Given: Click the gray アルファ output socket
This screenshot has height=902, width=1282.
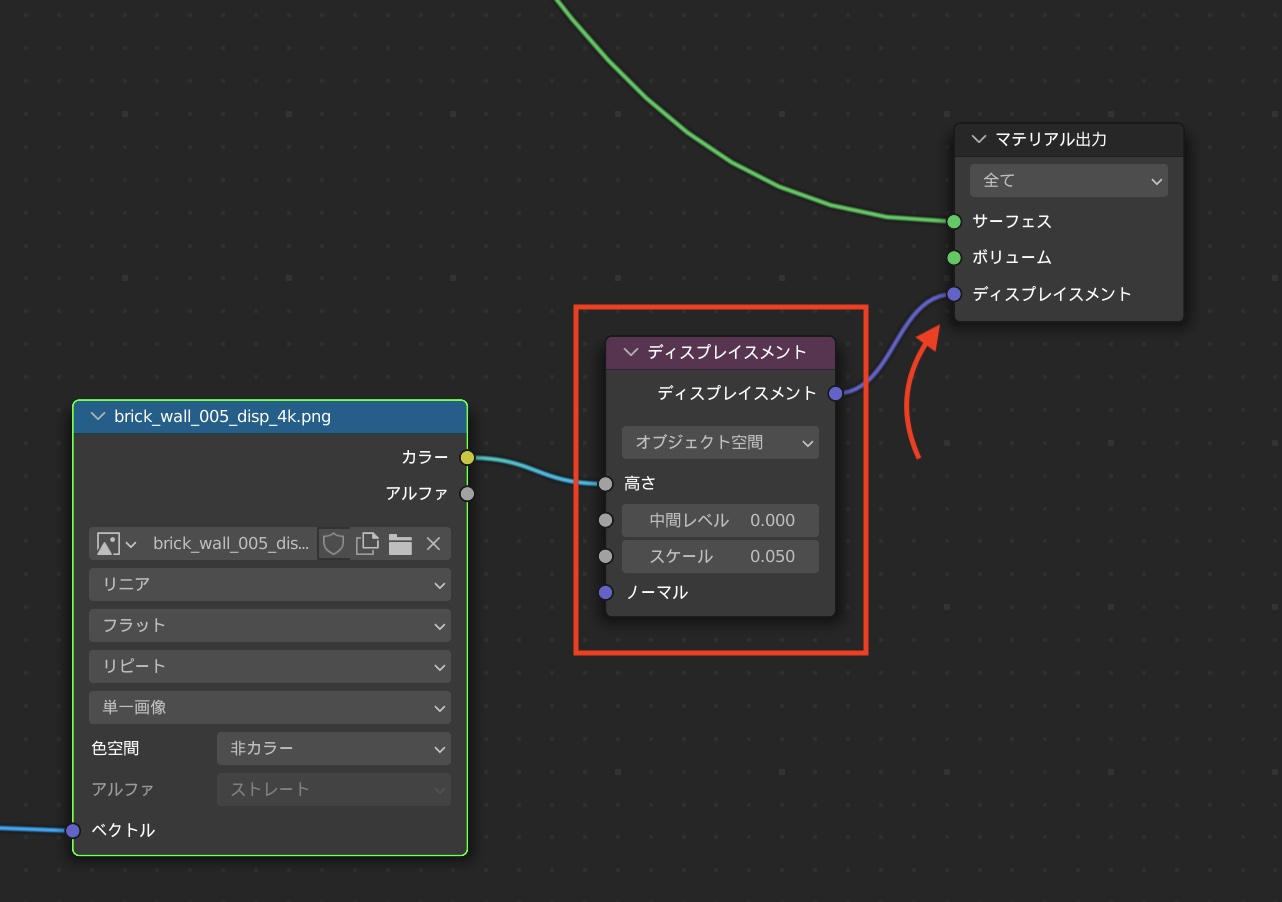Looking at the screenshot, I should pyautogui.click(x=467, y=494).
